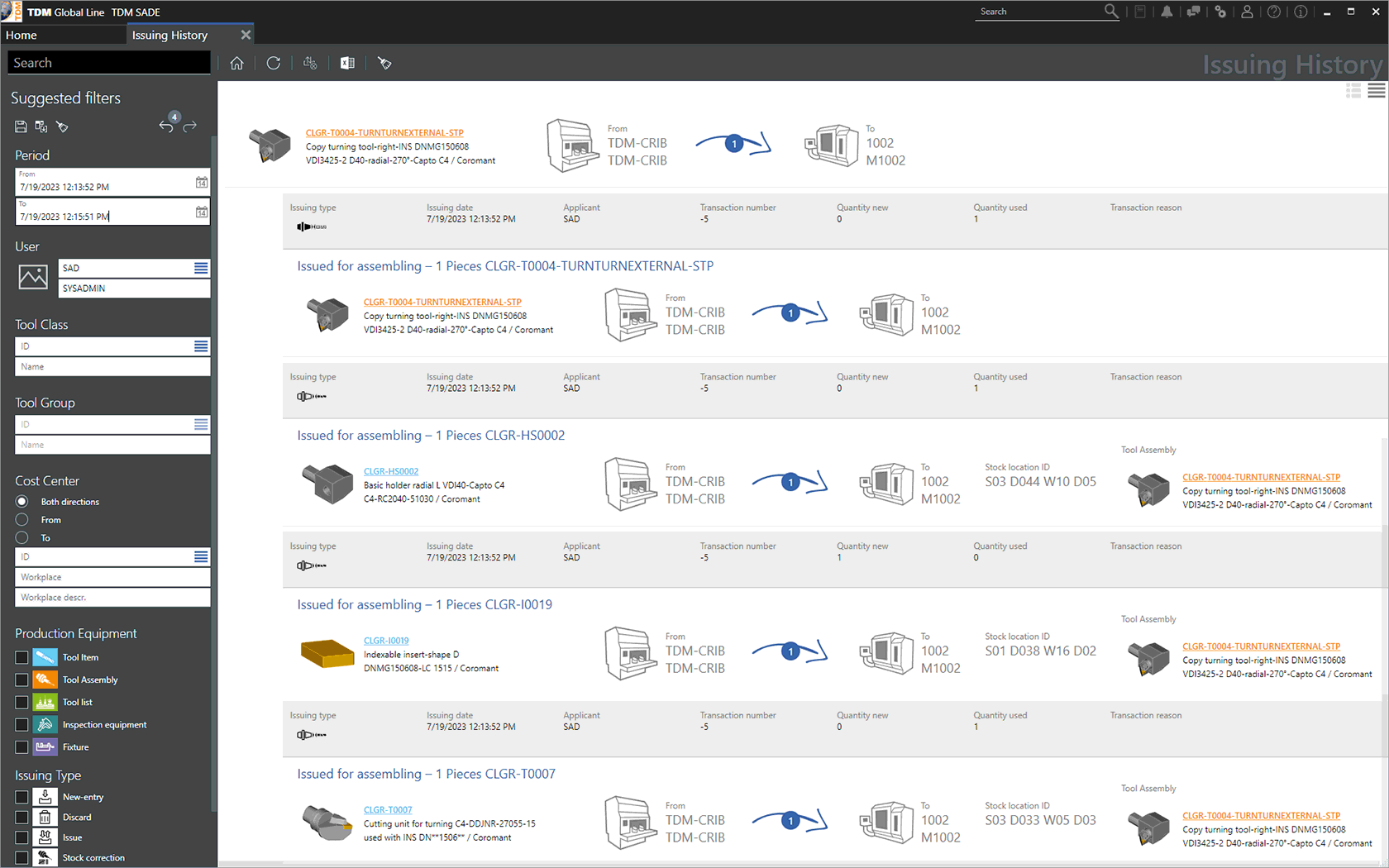Click the 'S03 D044 W10 D05' stock location
The width and height of the screenshot is (1389, 868).
click(1040, 482)
